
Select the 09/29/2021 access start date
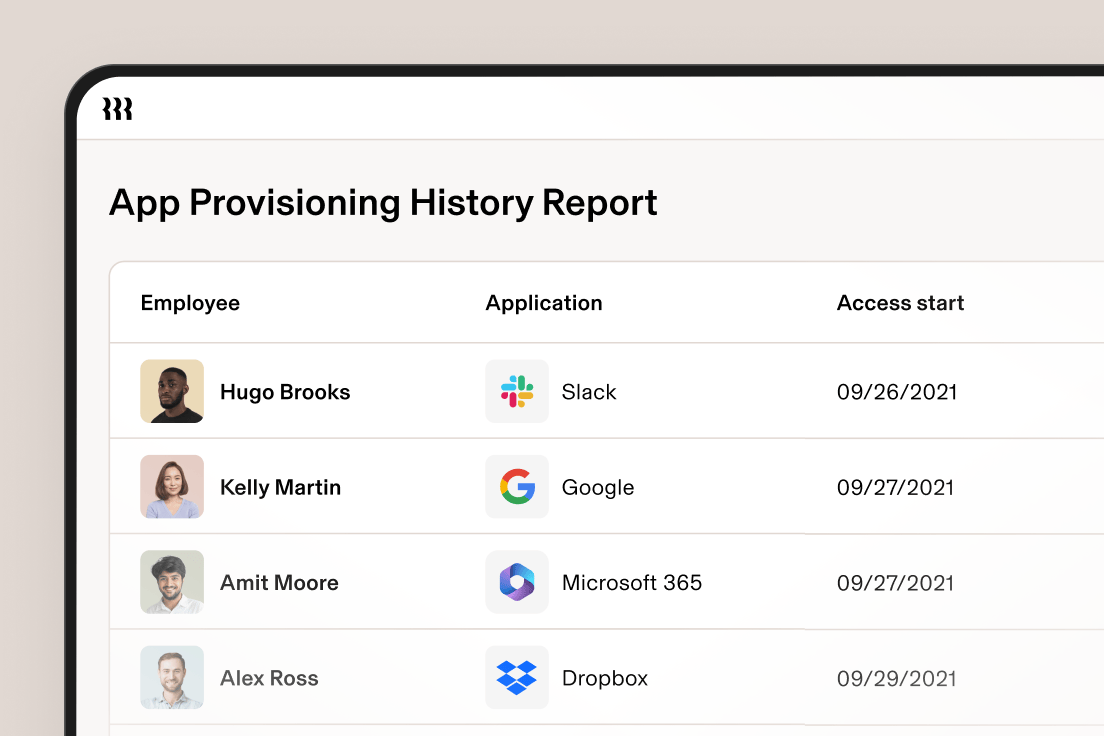(897, 677)
